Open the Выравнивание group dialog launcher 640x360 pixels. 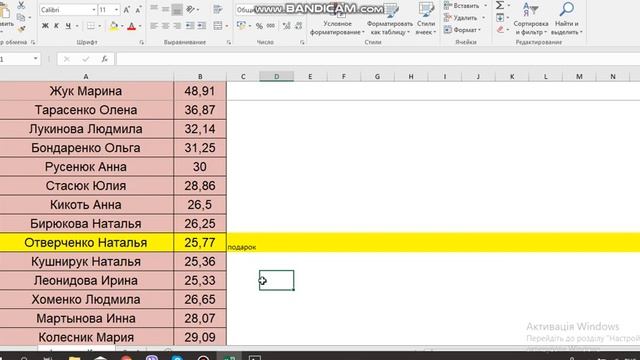point(229,42)
